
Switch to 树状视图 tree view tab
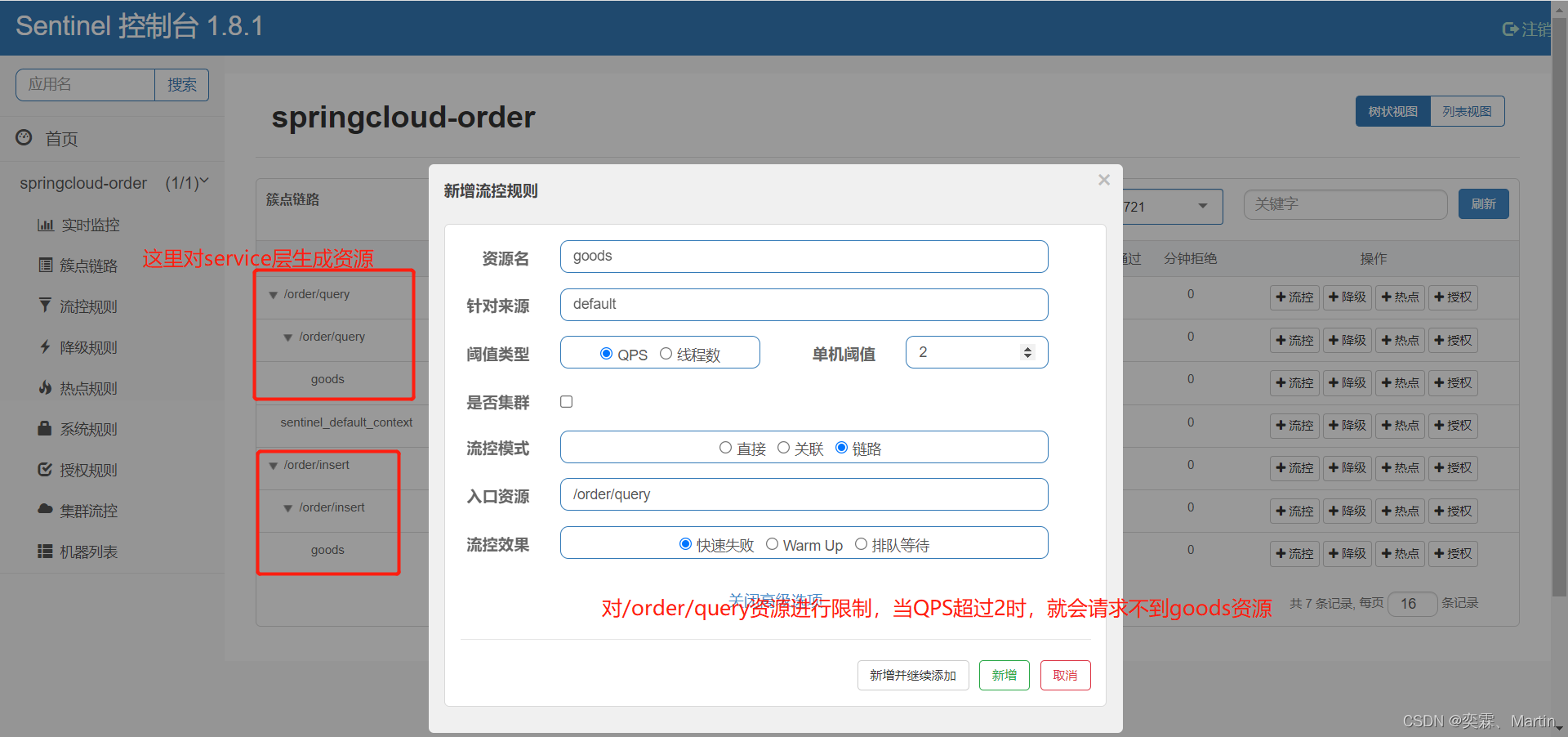pyautogui.click(x=1392, y=111)
